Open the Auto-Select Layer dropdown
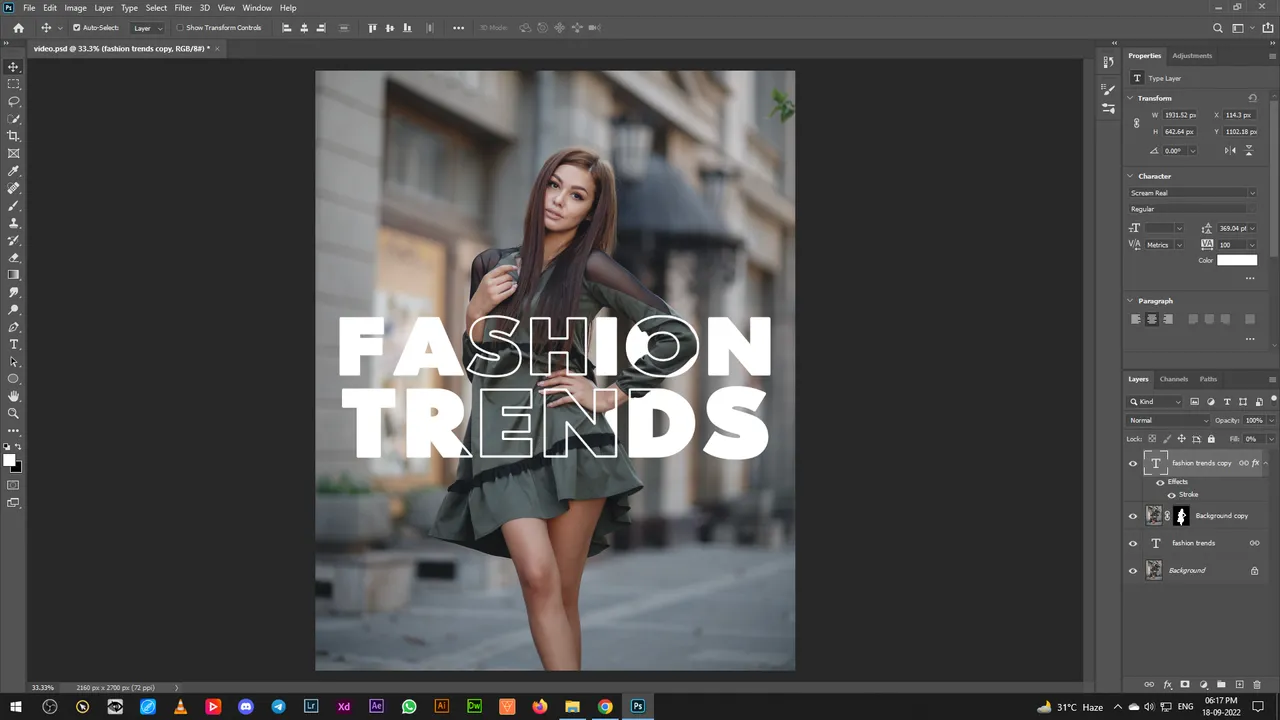Image resolution: width=1280 pixels, height=720 pixels. [x=148, y=28]
